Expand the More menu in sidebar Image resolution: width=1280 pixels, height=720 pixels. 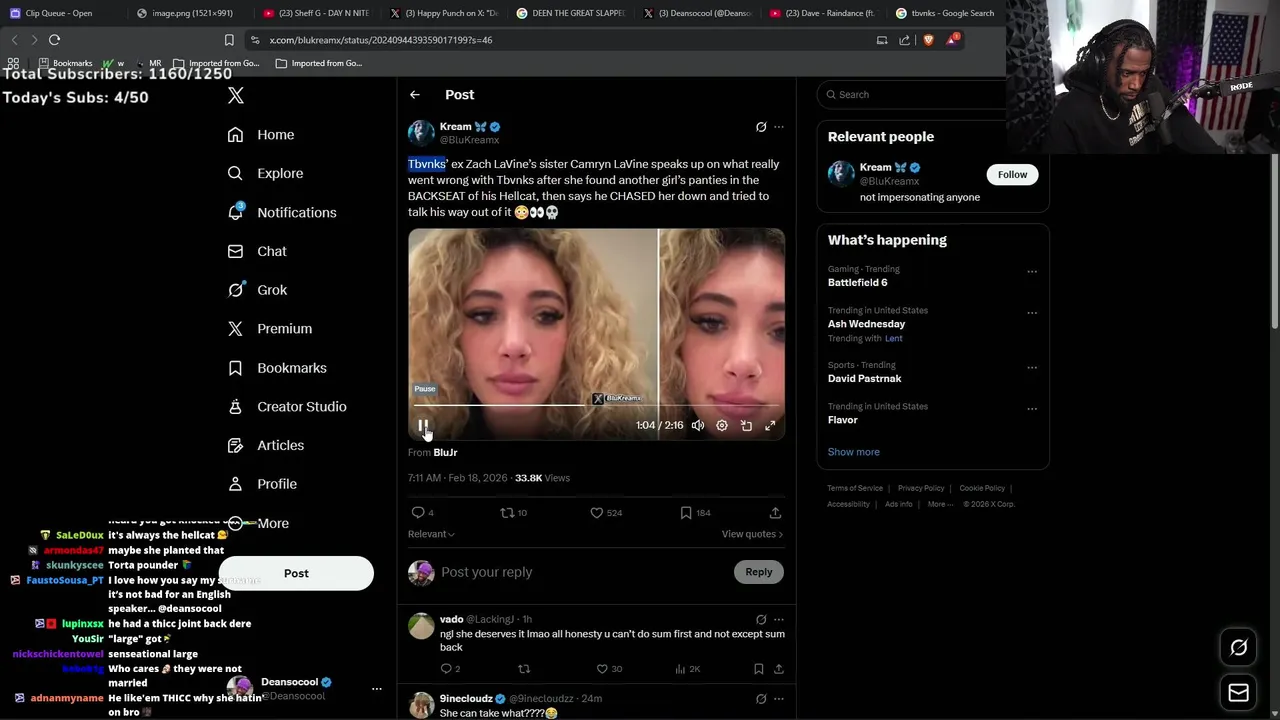pyautogui.click(x=258, y=523)
